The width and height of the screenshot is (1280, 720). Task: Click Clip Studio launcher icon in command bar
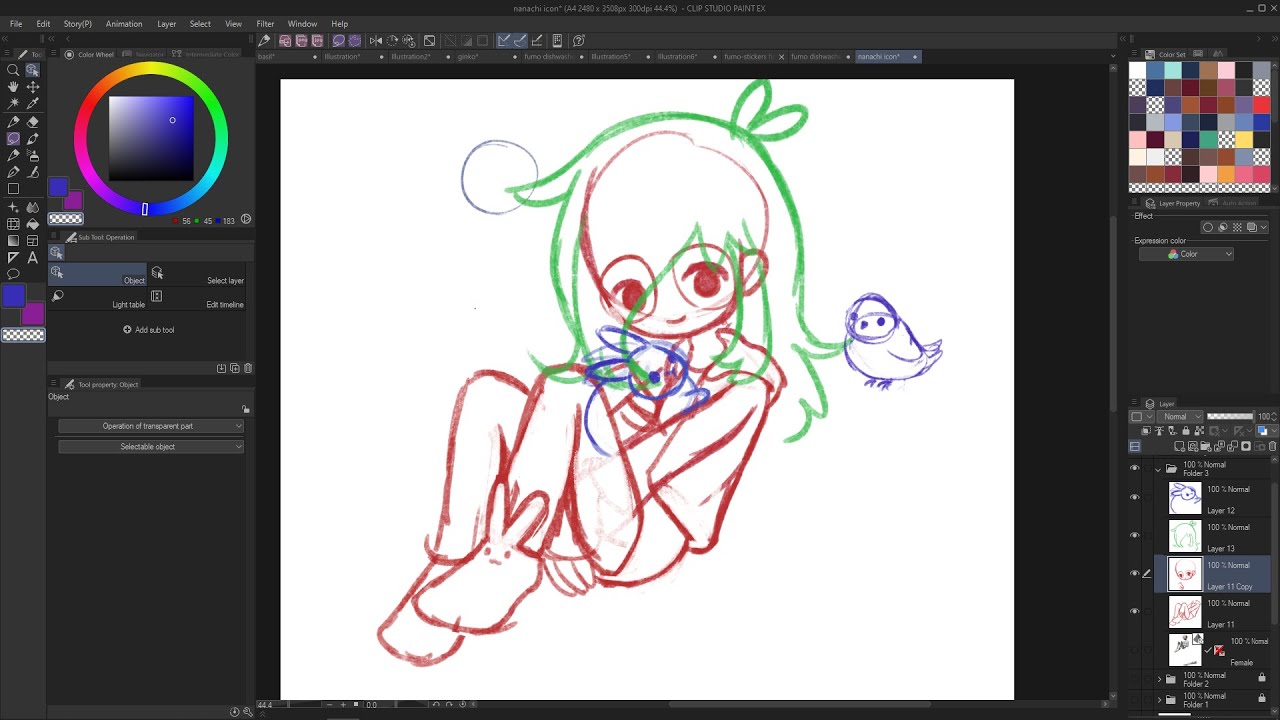click(264, 41)
